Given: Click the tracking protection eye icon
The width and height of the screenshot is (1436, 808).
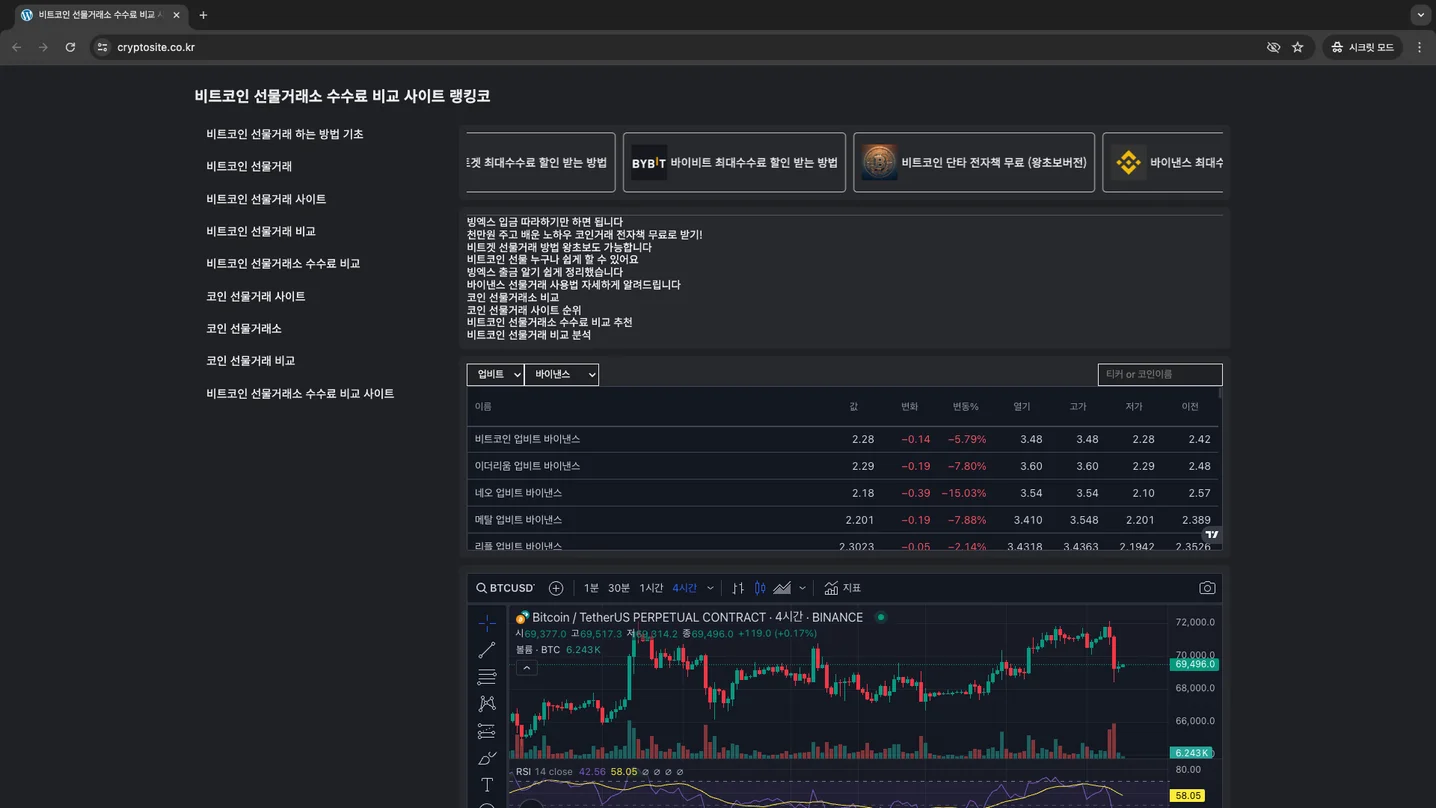Looking at the screenshot, I should [1273, 47].
